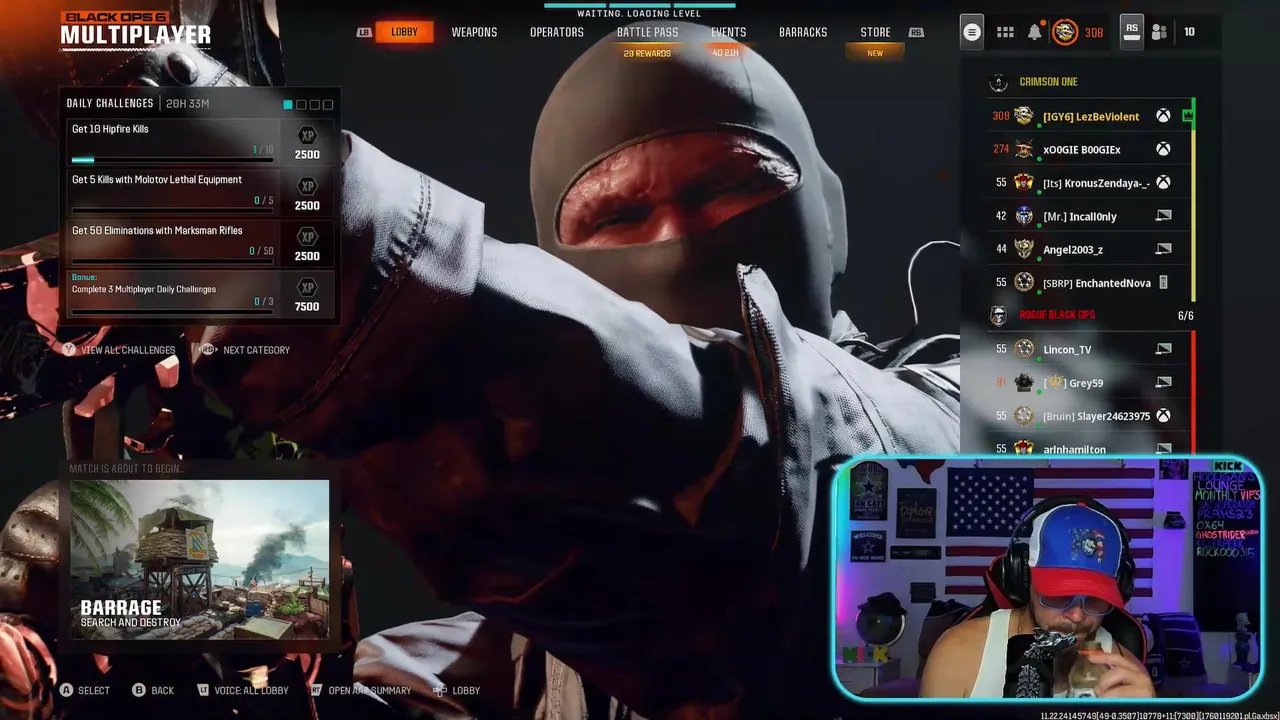Click the A button Select prompt icon

pyautogui.click(x=66, y=690)
